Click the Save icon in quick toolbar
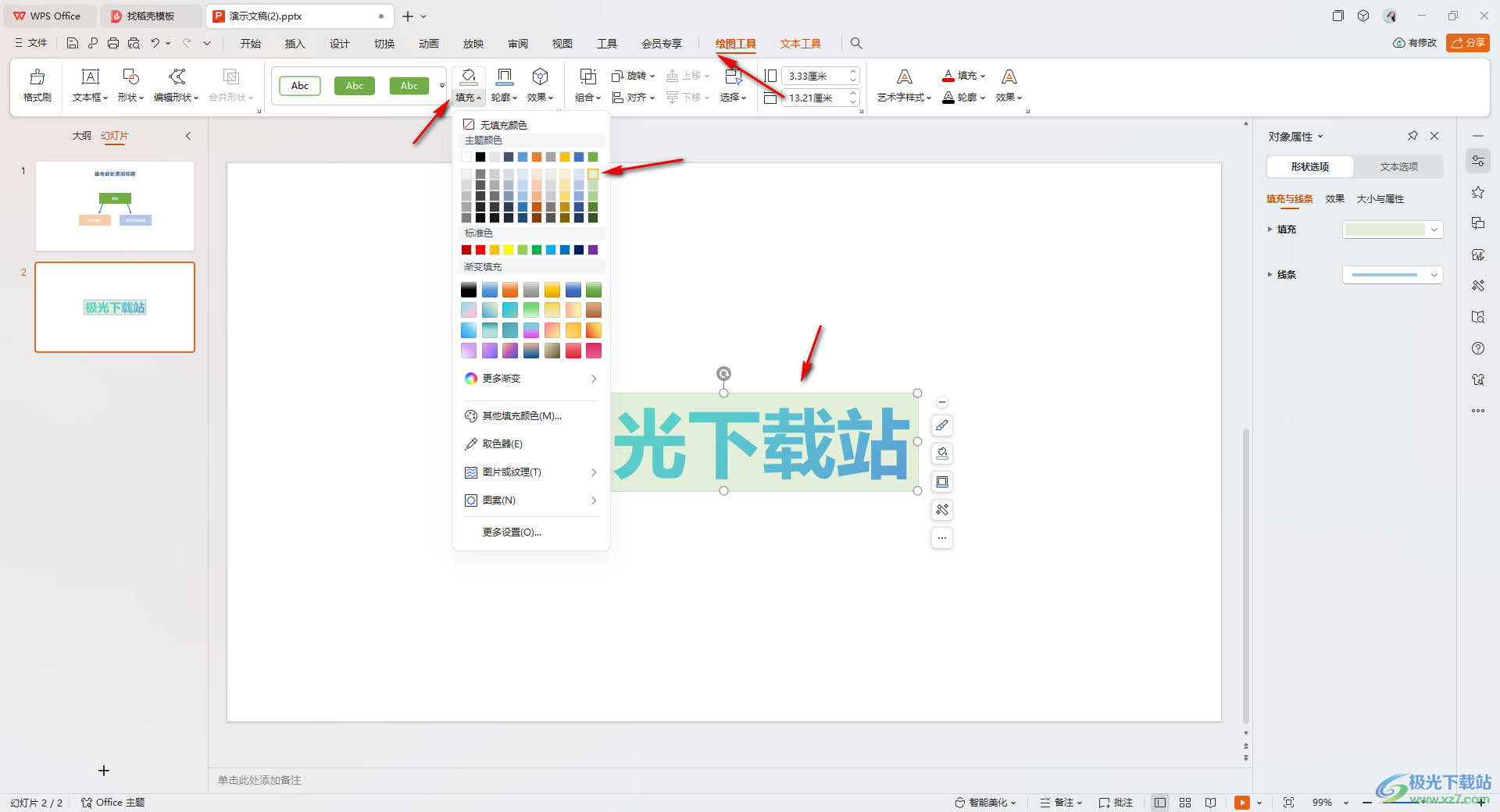 (72, 43)
